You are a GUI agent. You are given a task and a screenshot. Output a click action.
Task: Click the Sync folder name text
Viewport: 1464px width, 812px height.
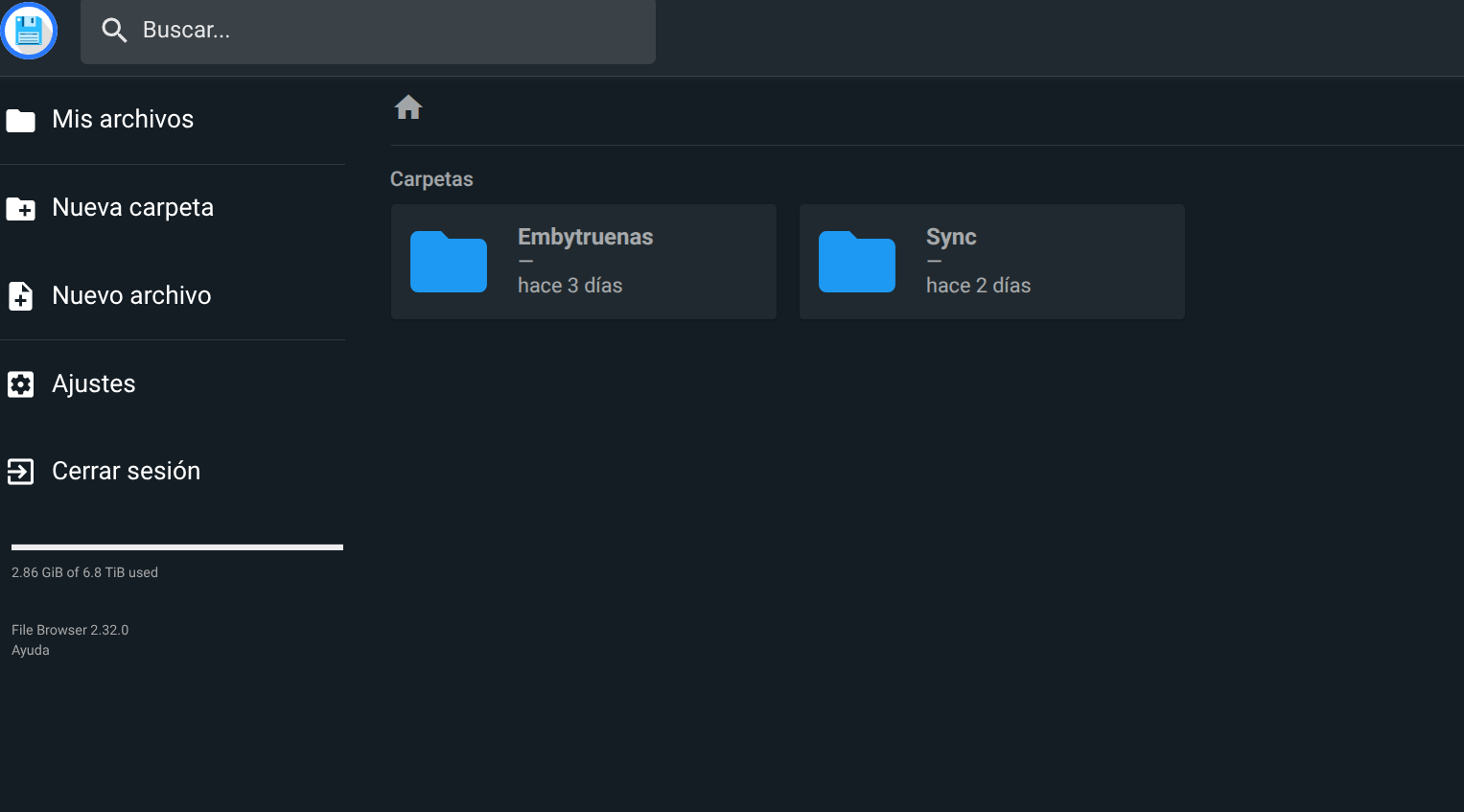click(951, 237)
